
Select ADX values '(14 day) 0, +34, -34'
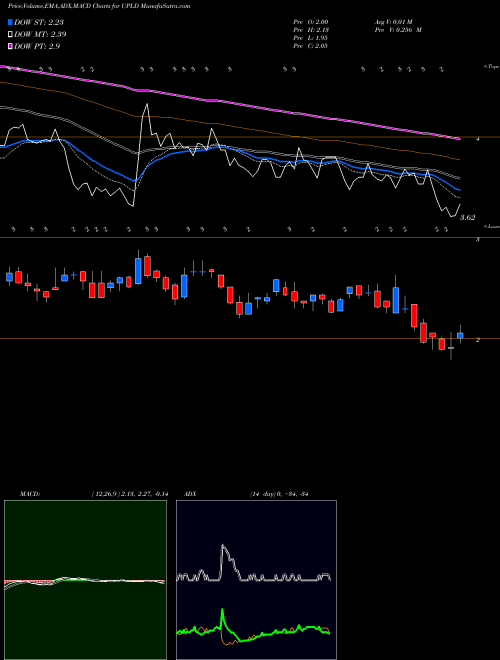click(279, 494)
